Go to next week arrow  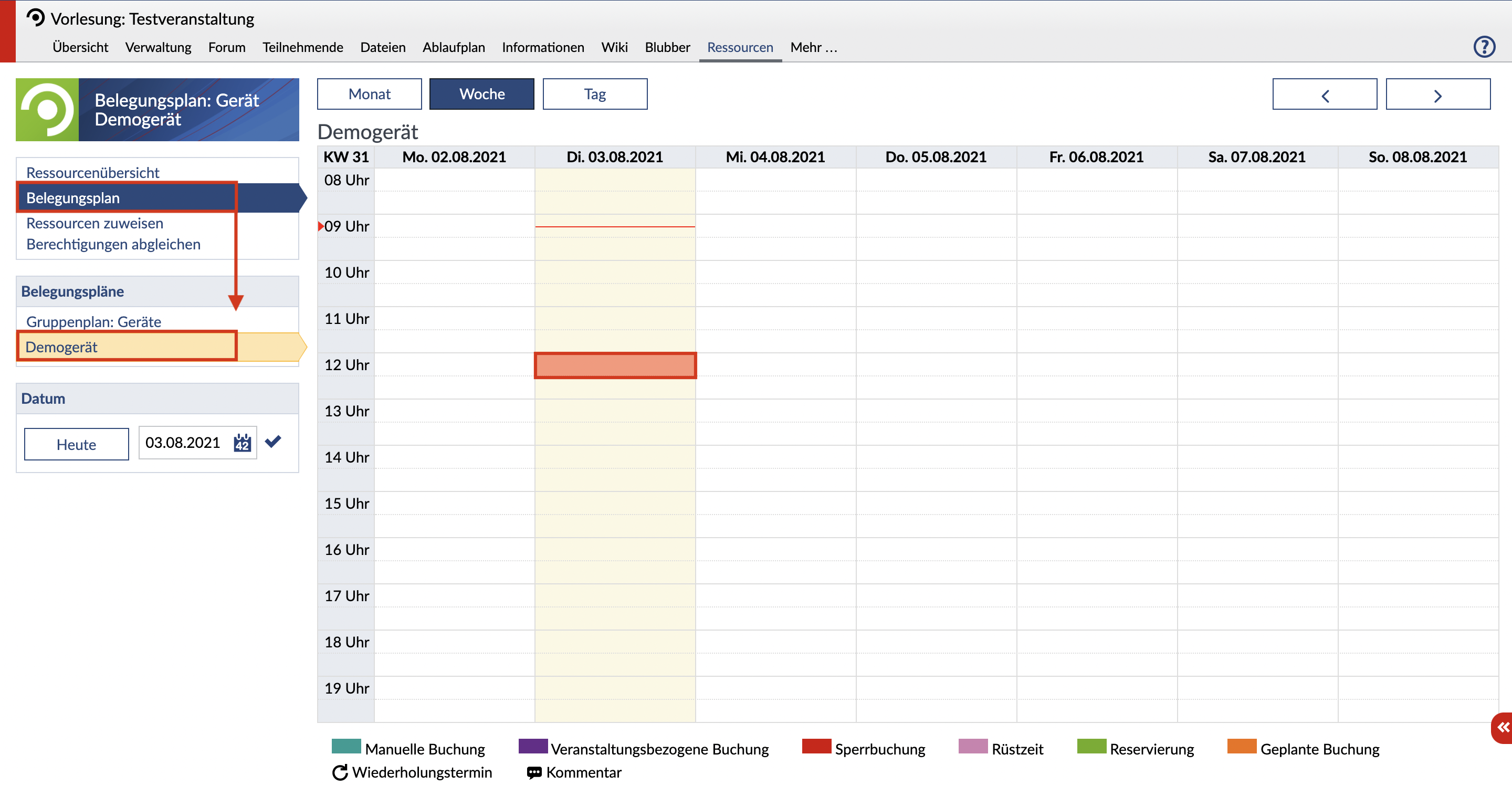pyautogui.click(x=1437, y=95)
